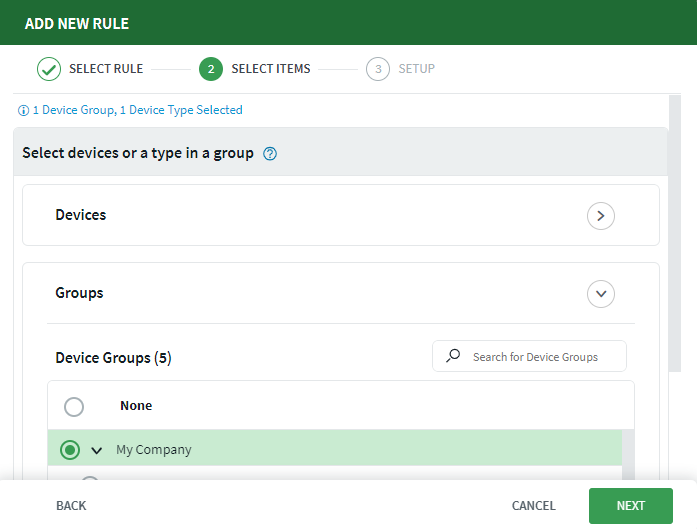
Task: Click the Devices section title
Action: [x=81, y=215]
